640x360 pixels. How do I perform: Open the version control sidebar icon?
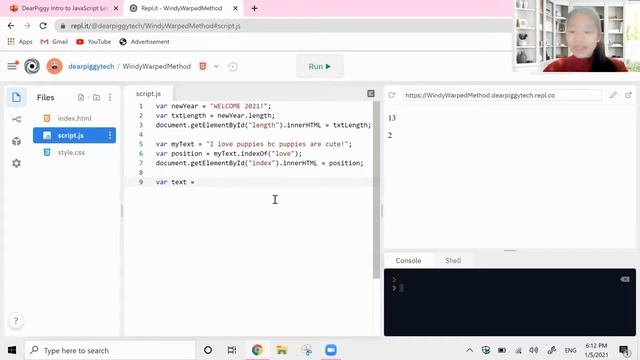coord(16,119)
